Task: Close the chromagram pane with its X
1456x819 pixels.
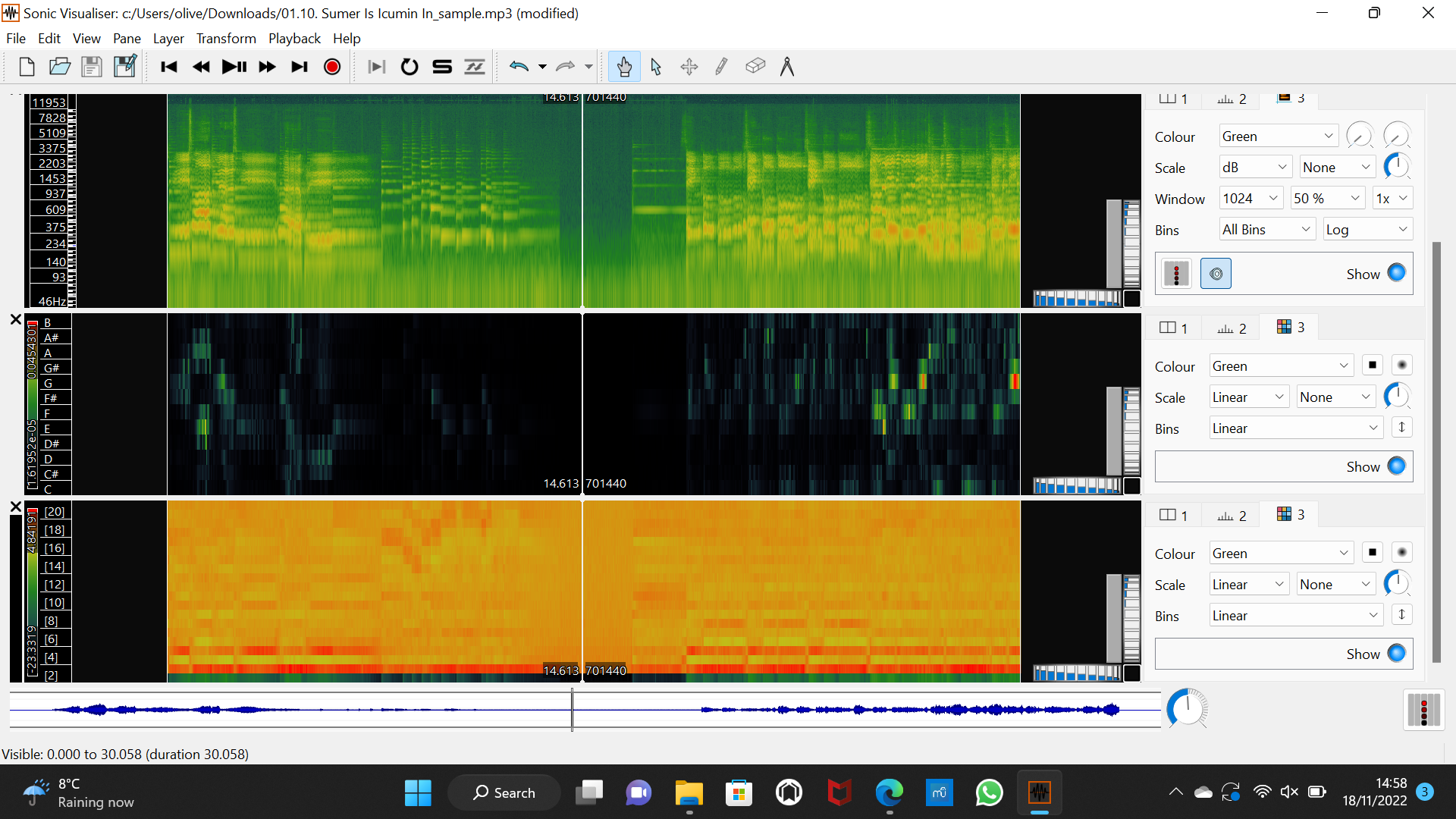Action: [x=15, y=320]
